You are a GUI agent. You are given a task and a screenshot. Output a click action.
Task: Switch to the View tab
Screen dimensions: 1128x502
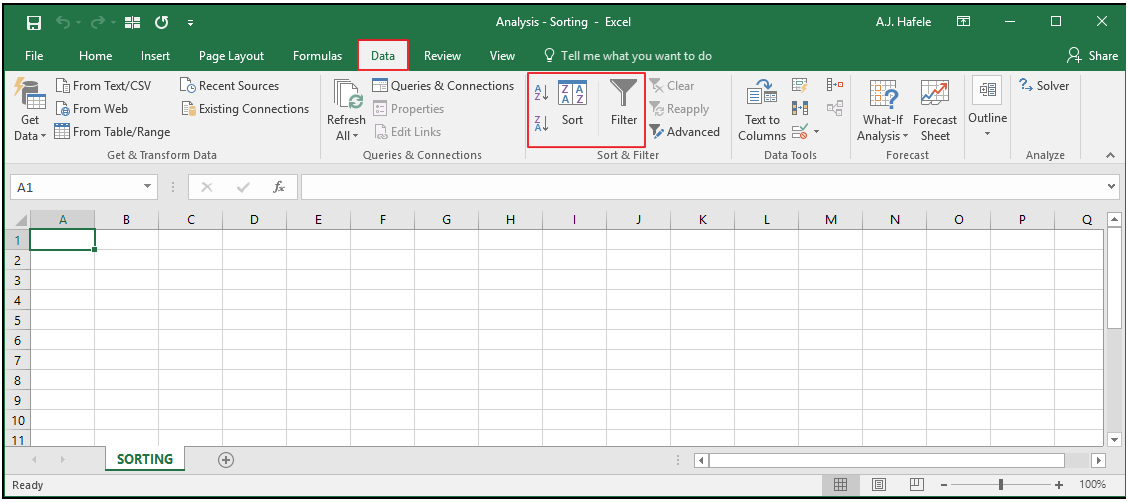[x=502, y=55]
